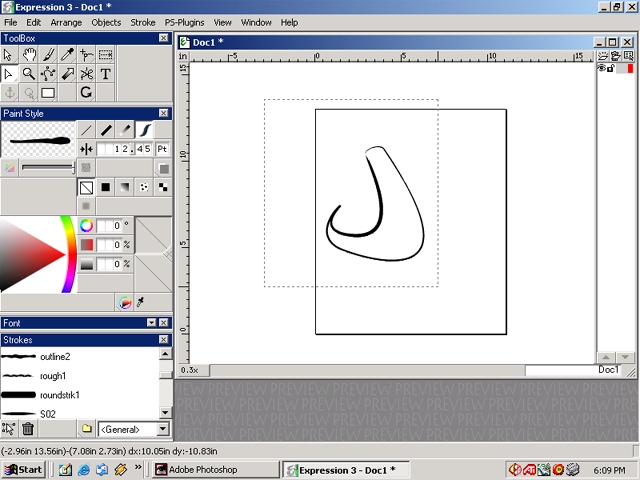640x480 pixels.
Task: Set fill to checkered pattern
Action: coord(163,187)
